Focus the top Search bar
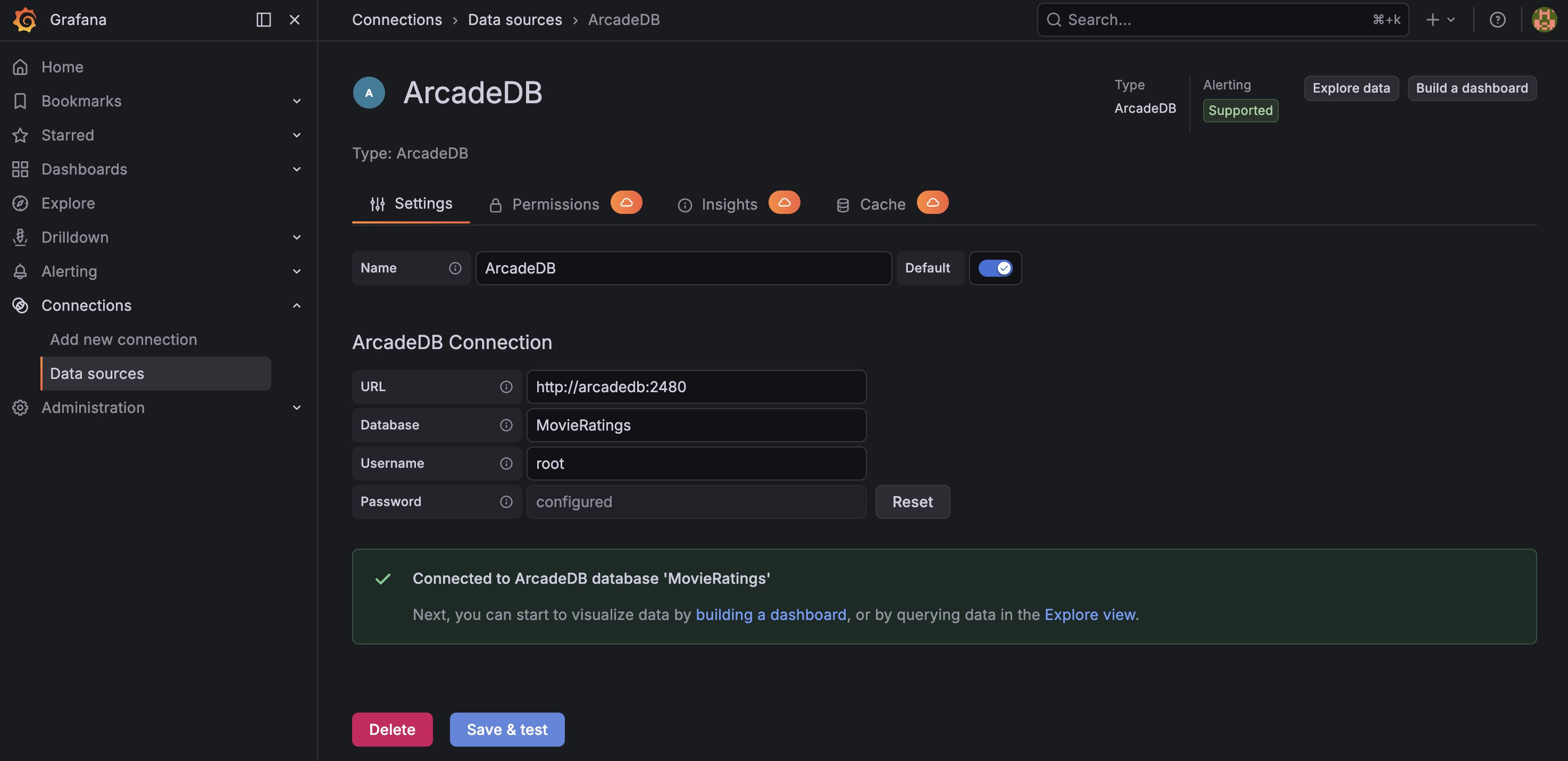The height and width of the screenshot is (761, 1568). (1223, 20)
